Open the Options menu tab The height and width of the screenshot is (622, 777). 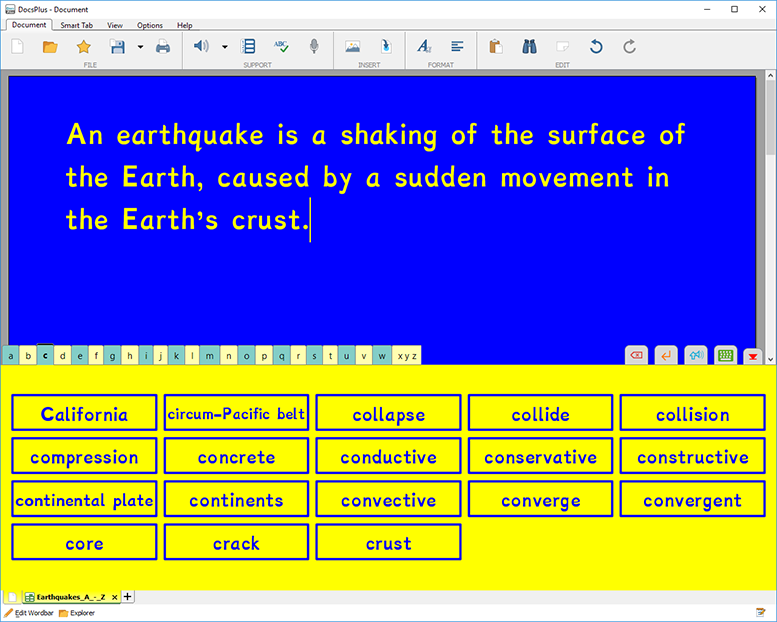click(150, 25)
